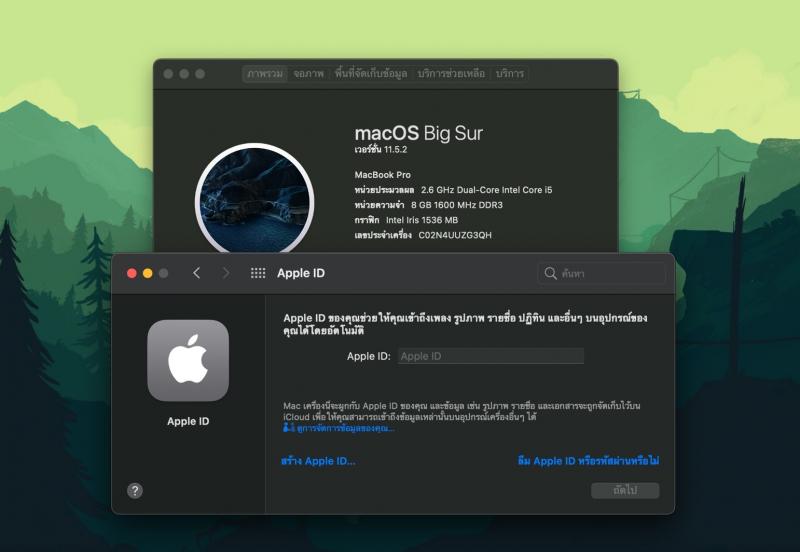
Task: Click the MacBook Pro model text
Action: (383, 174)
